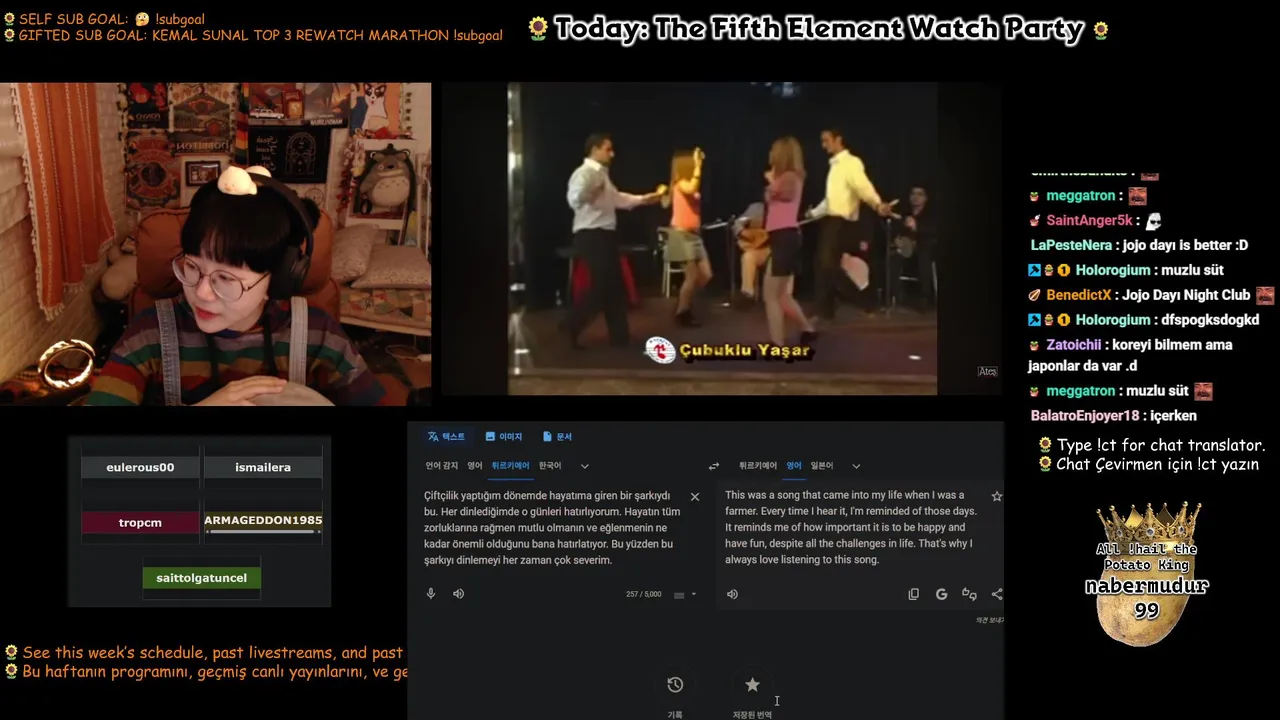The width and height of the screenshot is (1280, 720).
Task: Select 영어 as the source language
Action: pyautogui.click(x=475, y=466)
